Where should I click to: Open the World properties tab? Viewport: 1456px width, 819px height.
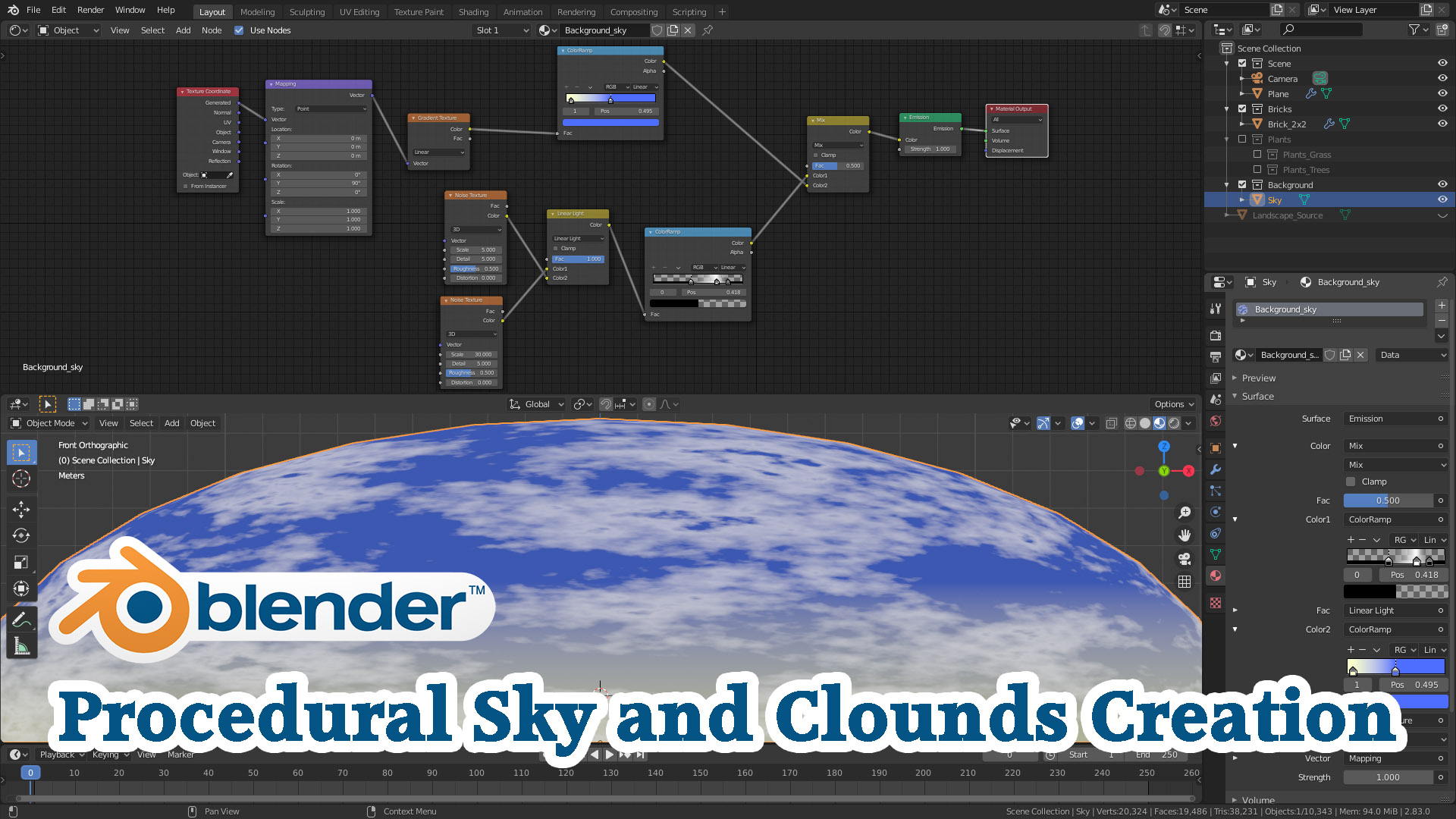tap(1216, 421)
